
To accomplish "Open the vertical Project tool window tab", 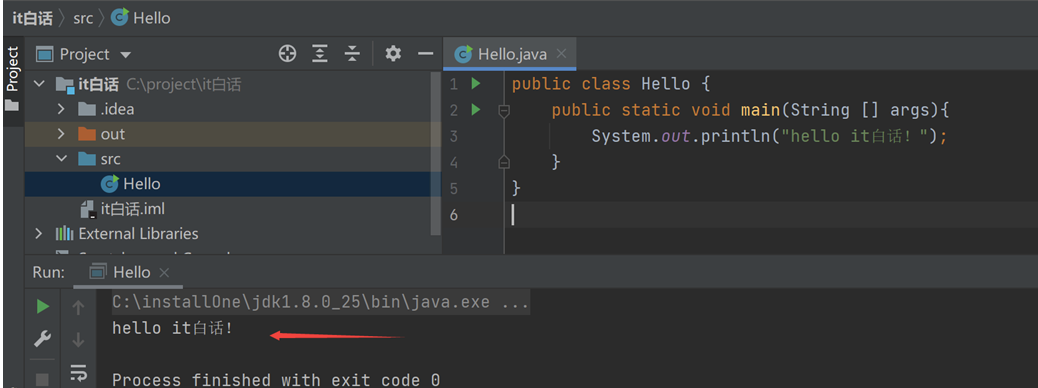I will [13, 68].
